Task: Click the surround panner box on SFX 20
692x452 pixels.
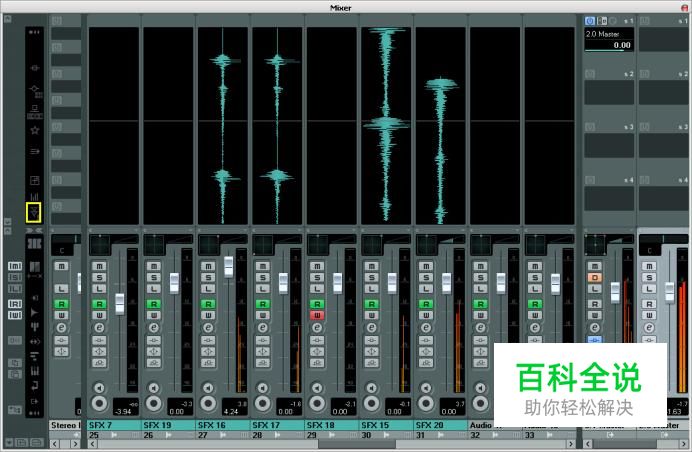Action: tap(427, 245)
